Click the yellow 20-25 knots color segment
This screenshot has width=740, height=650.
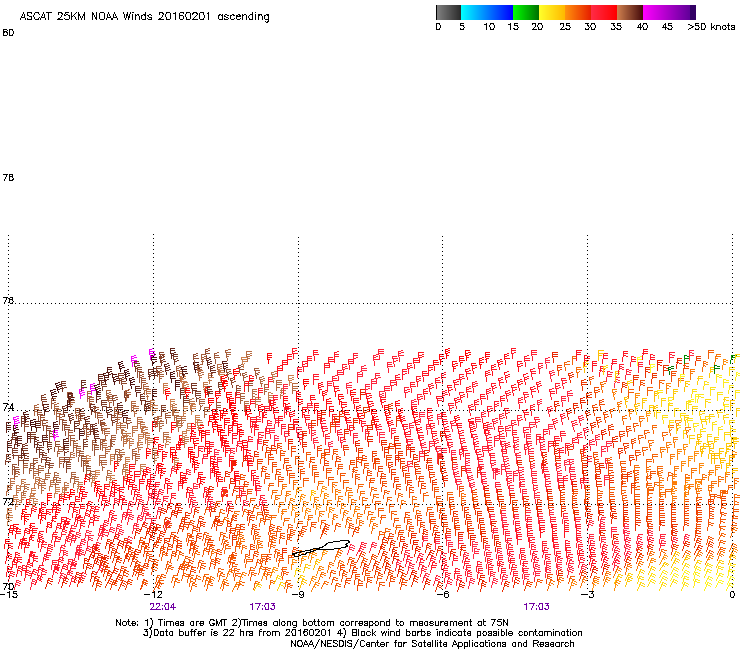click(x=552, y=12)
